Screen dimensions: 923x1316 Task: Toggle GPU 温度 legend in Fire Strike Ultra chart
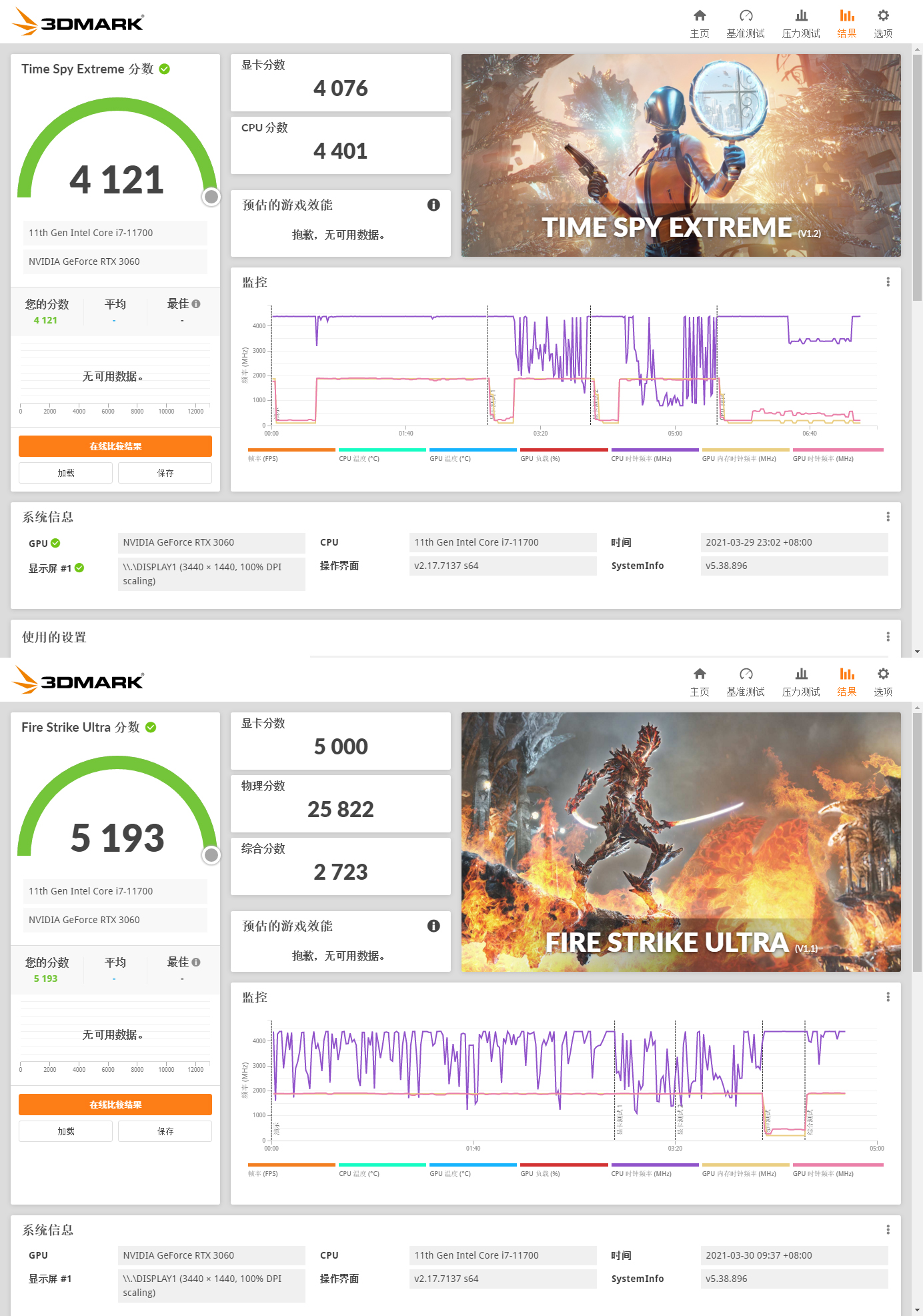point(473,1170)
